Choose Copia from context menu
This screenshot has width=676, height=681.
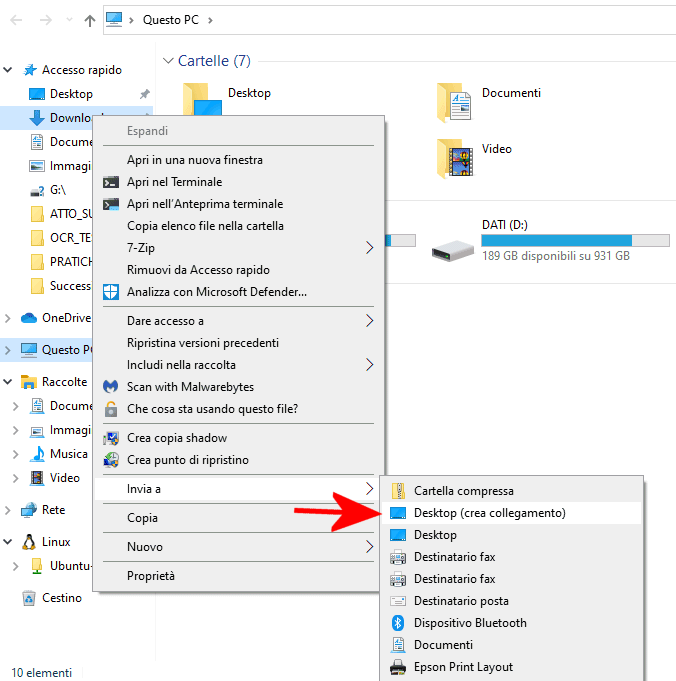point(238,518)
